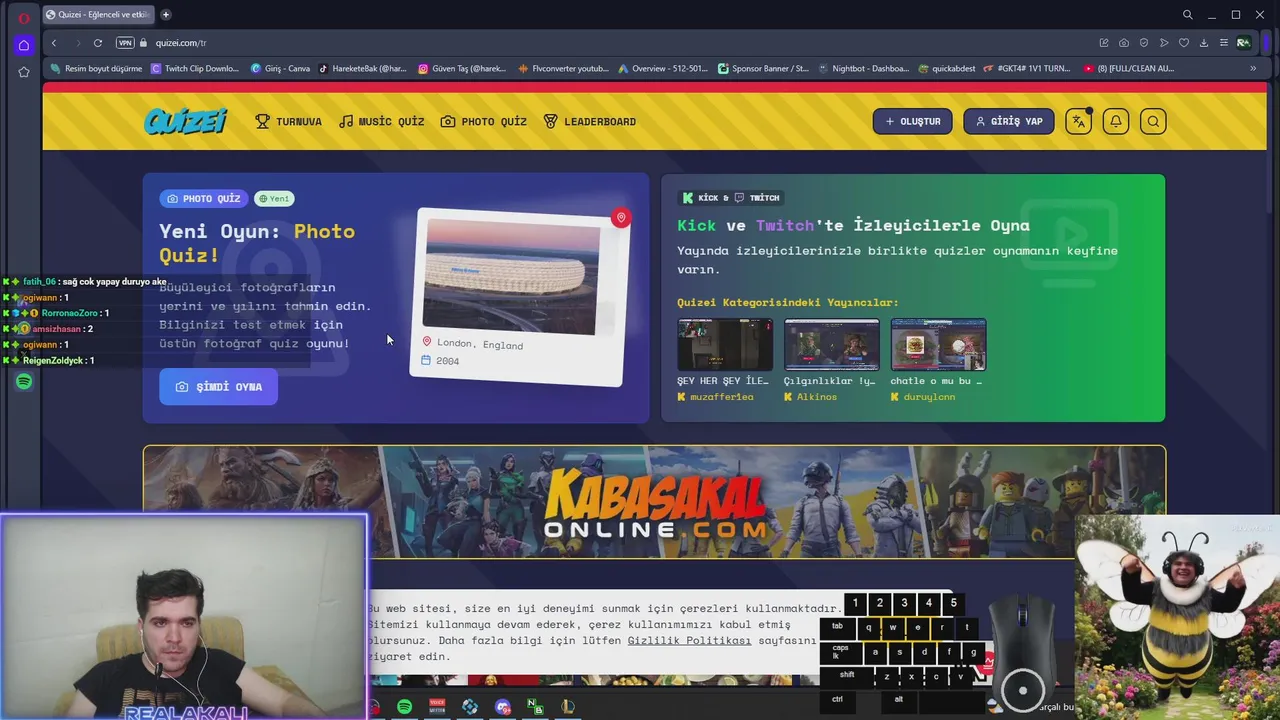
Task: Open the green RA extension icon
Action: click(1243, 43)
